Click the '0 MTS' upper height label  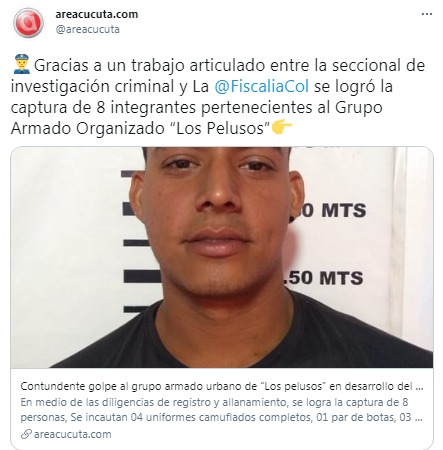tap(334, 210)
